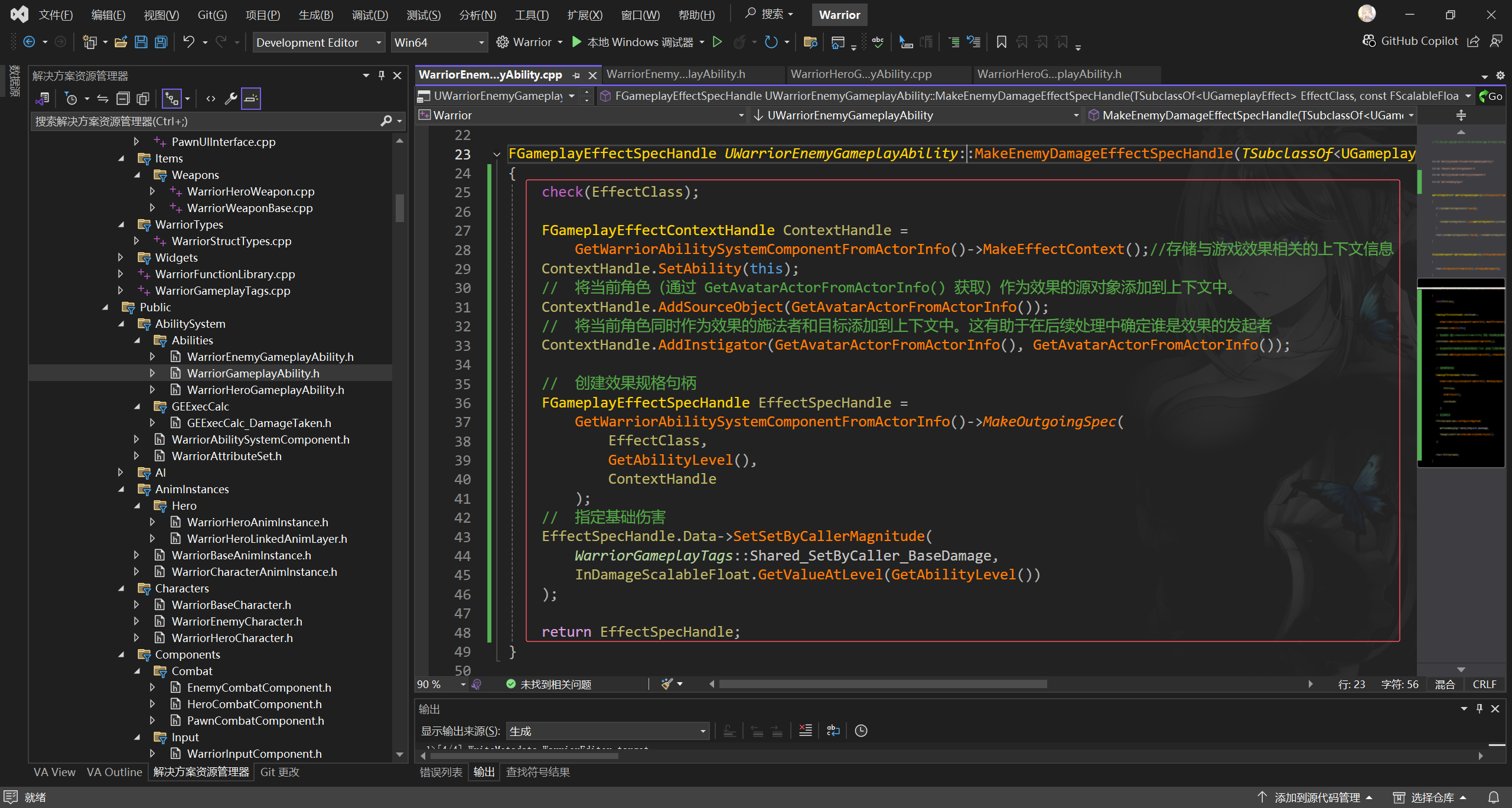Click the Go button in navigation bar
Image resolution: width=1512 pixels, height=808 pixels.
1490,96
